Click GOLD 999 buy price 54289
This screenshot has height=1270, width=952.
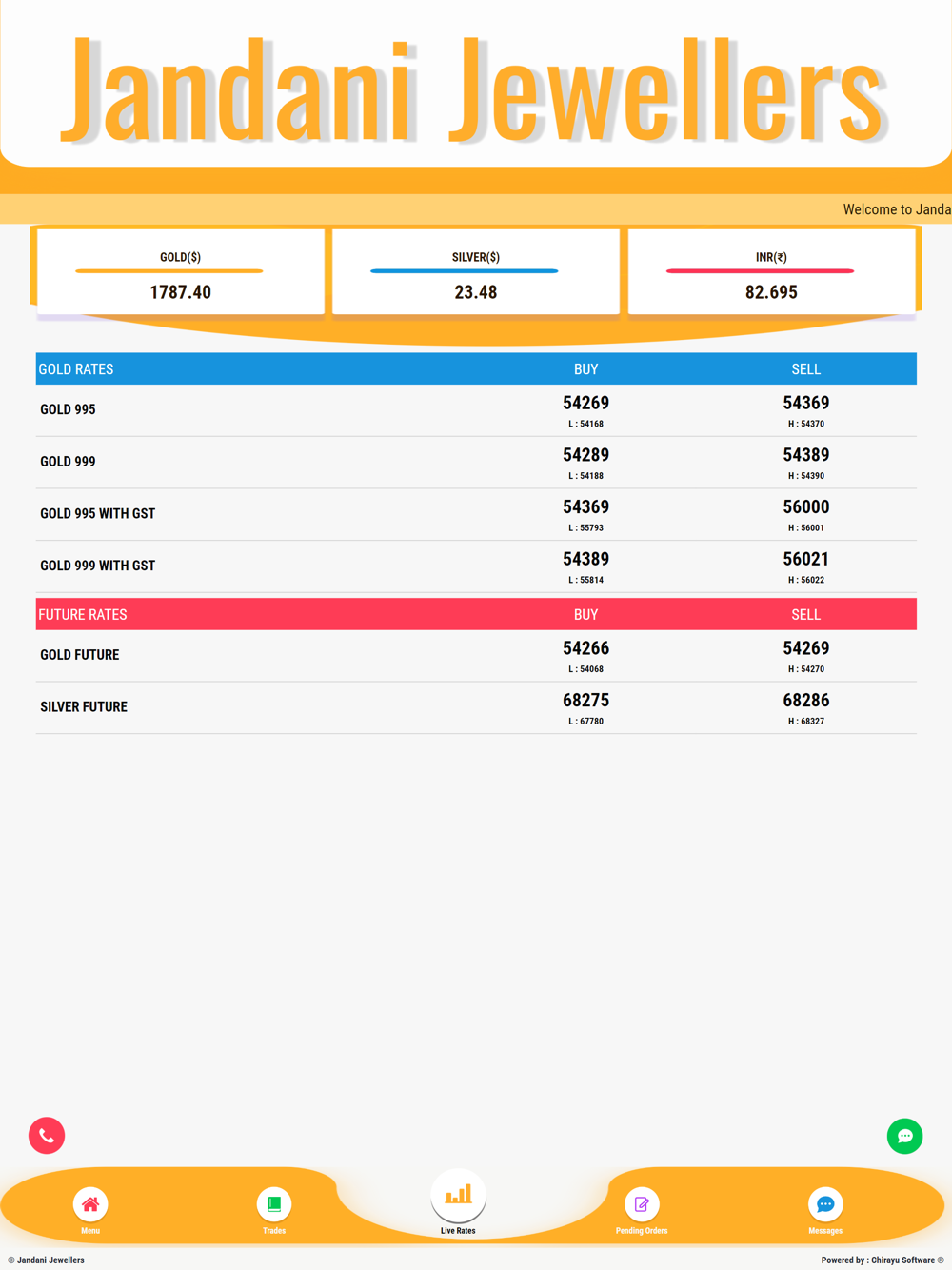585,455
